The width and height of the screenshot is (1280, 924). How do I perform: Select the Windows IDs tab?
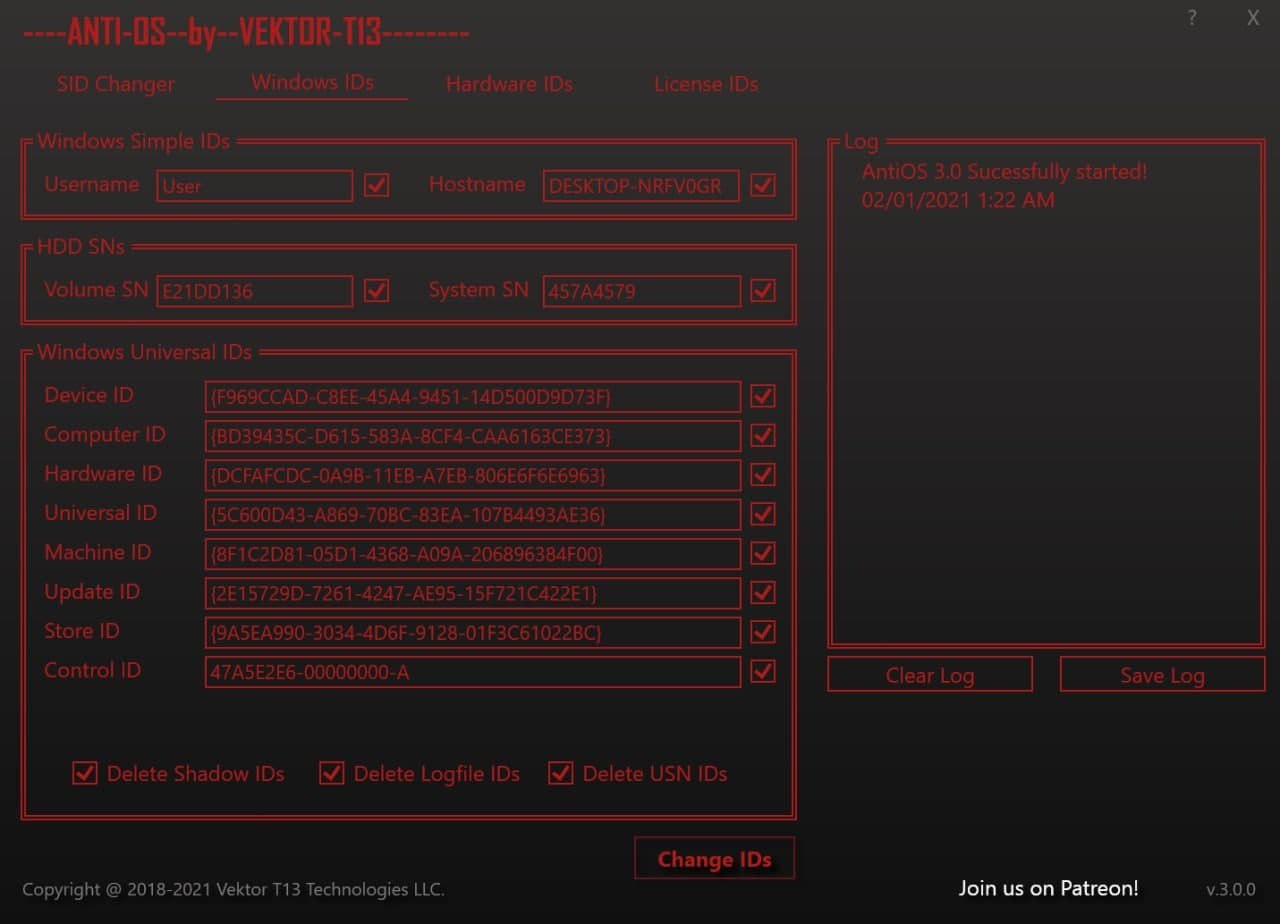tap(312, 82)
